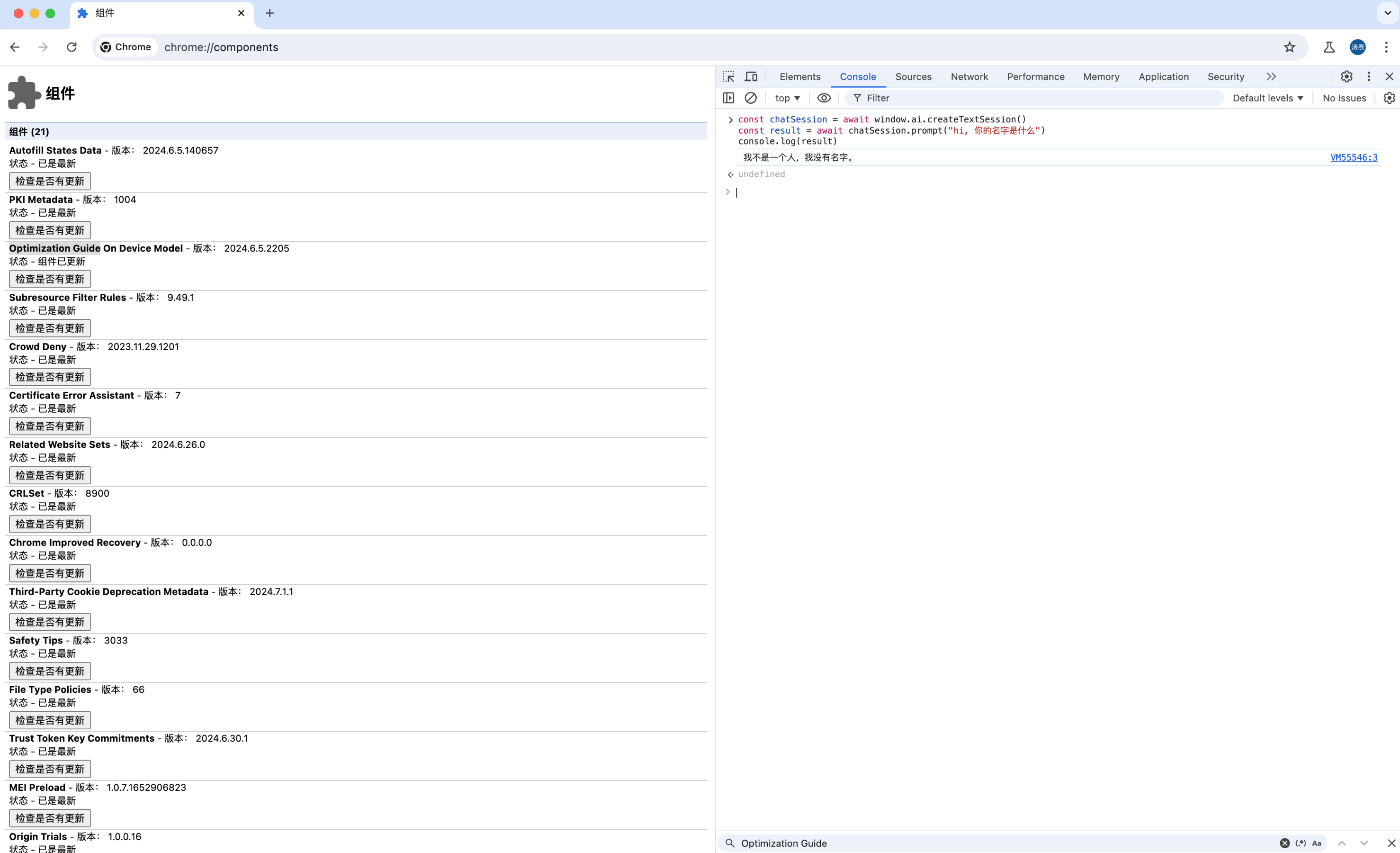Open the Network tab
The height and width of the screenshot is (853, 1400).
click(969, 77)
